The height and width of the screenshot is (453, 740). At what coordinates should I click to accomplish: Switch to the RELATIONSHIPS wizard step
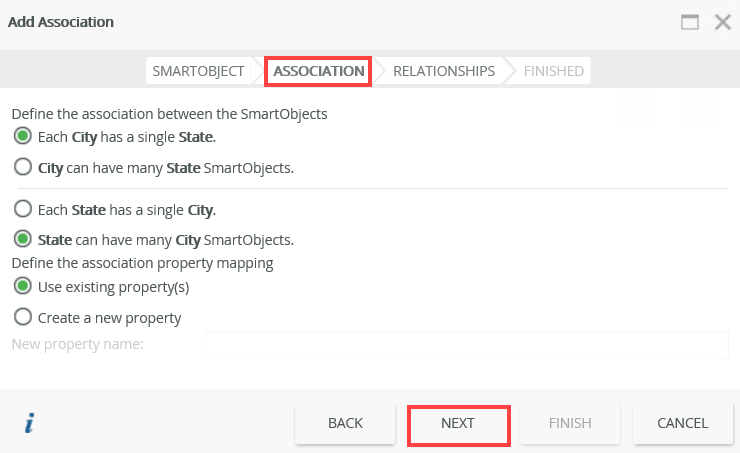coord(443,71)
